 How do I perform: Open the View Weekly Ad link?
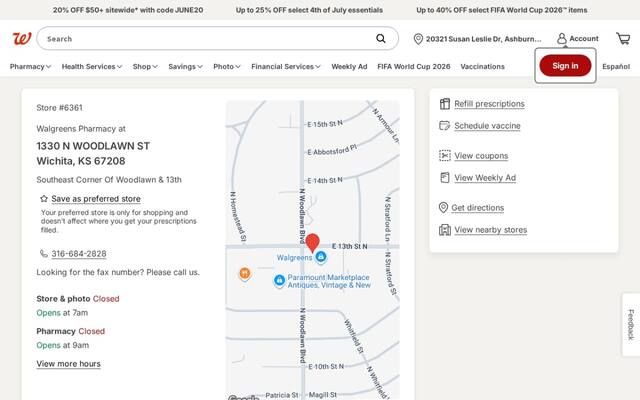[485, 178]
